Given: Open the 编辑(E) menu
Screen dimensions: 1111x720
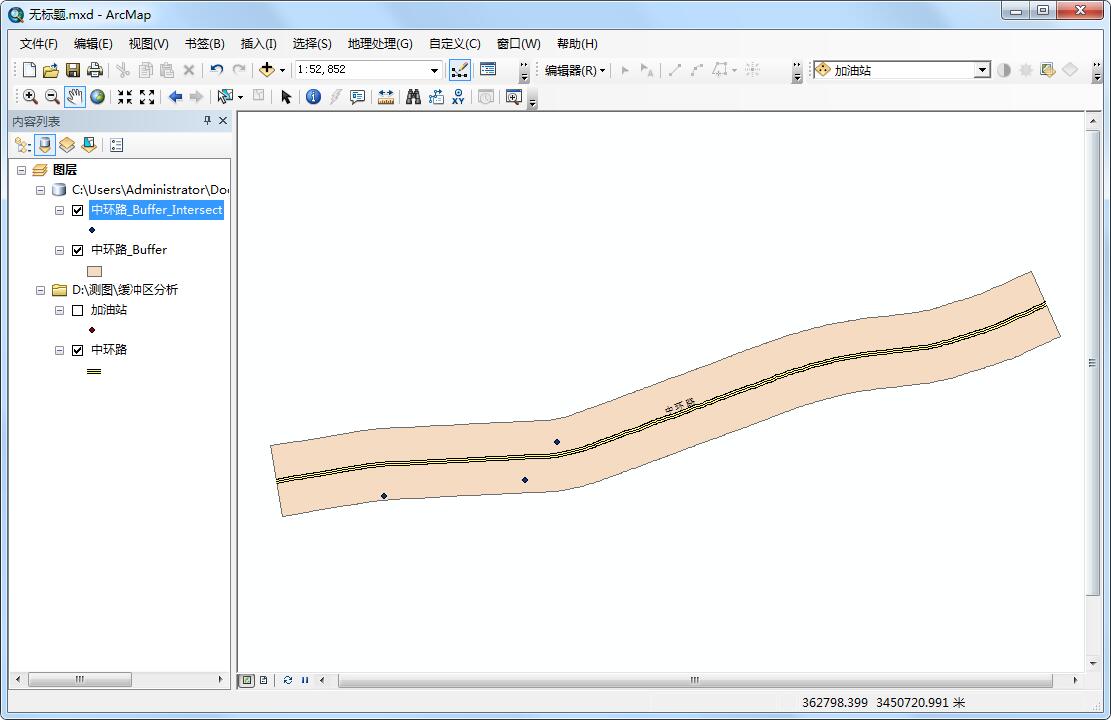Looking at the screenshot, I should 93,44.
